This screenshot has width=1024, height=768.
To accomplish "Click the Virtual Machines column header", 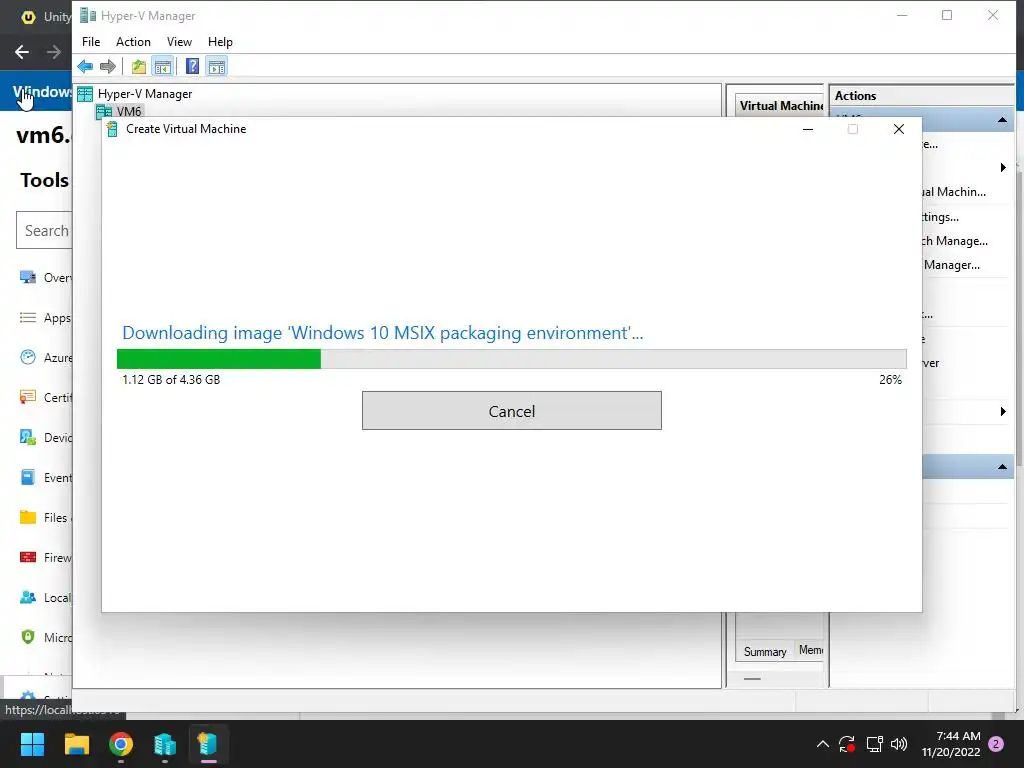I will [781, 106].
